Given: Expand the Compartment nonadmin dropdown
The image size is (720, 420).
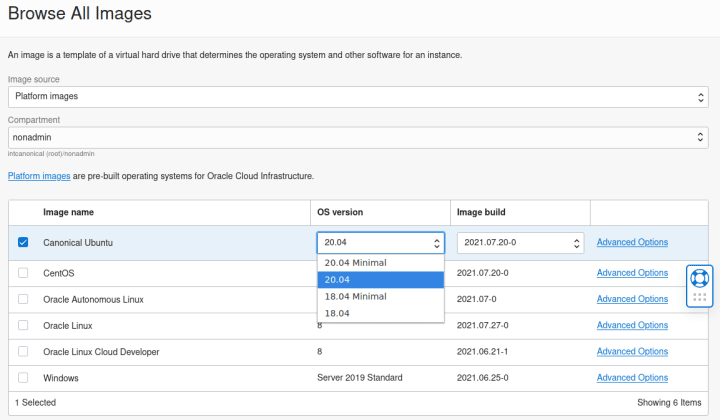Looking at the screenshot, I should point(358,137).
